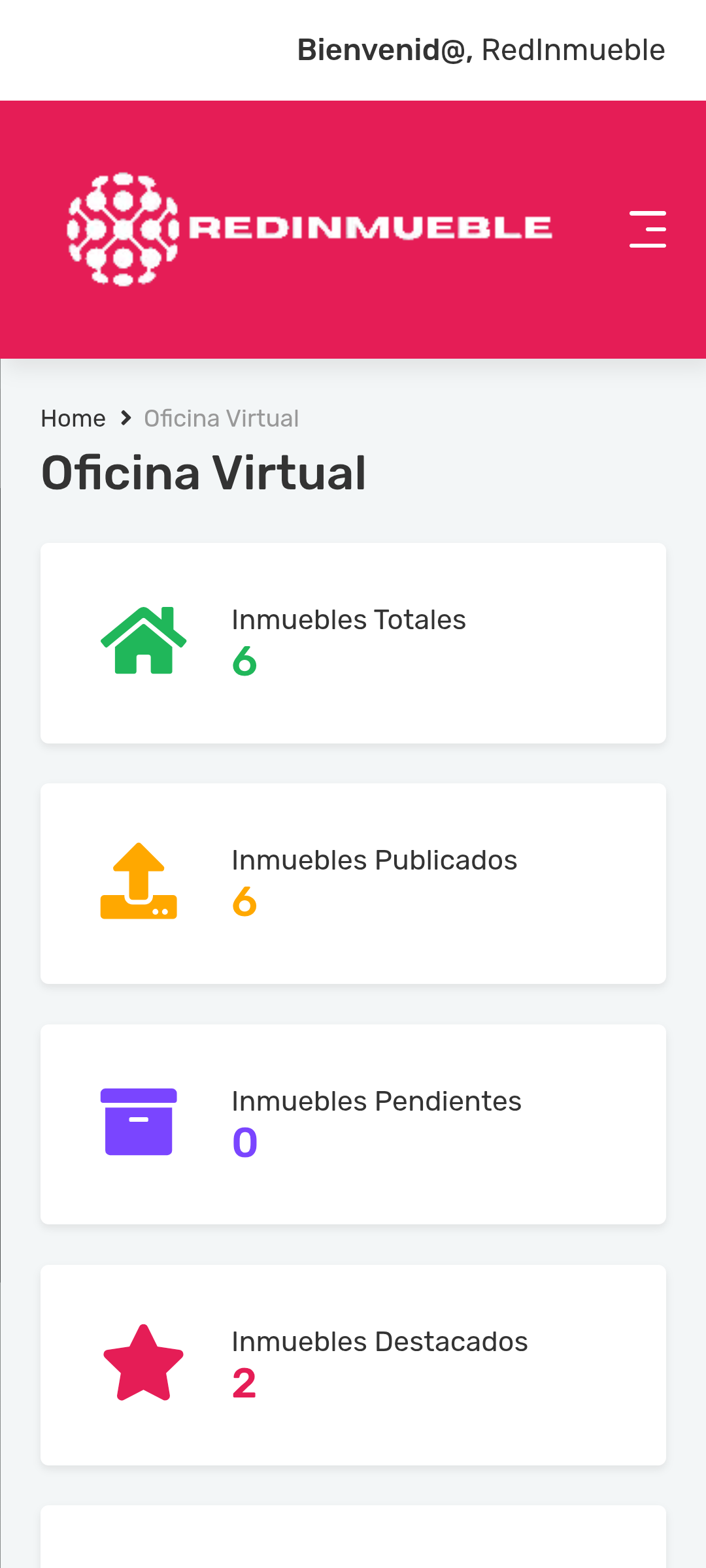
Task: Click the green house icon
Action: click(144, 641)
